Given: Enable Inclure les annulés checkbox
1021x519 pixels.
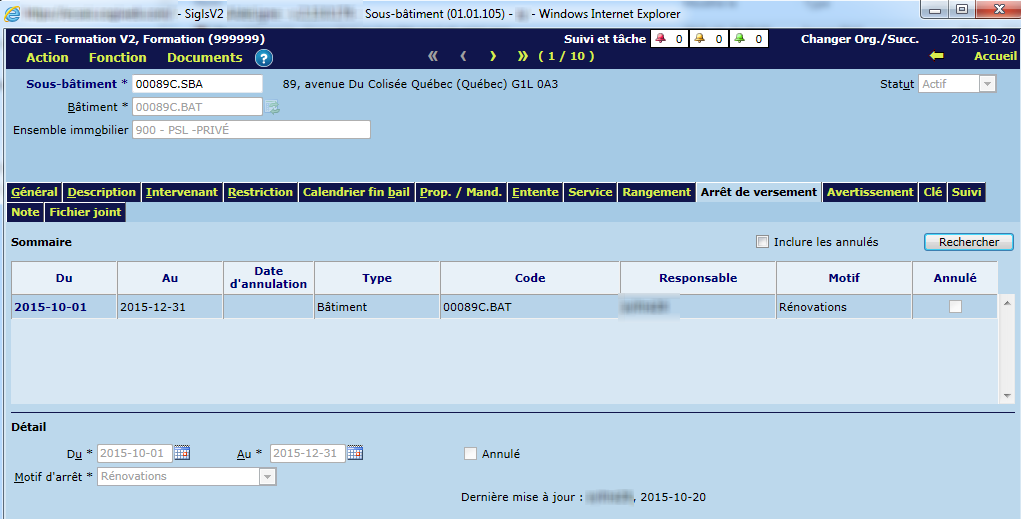Looking at the screenshot, I should (x=763, y=242).
